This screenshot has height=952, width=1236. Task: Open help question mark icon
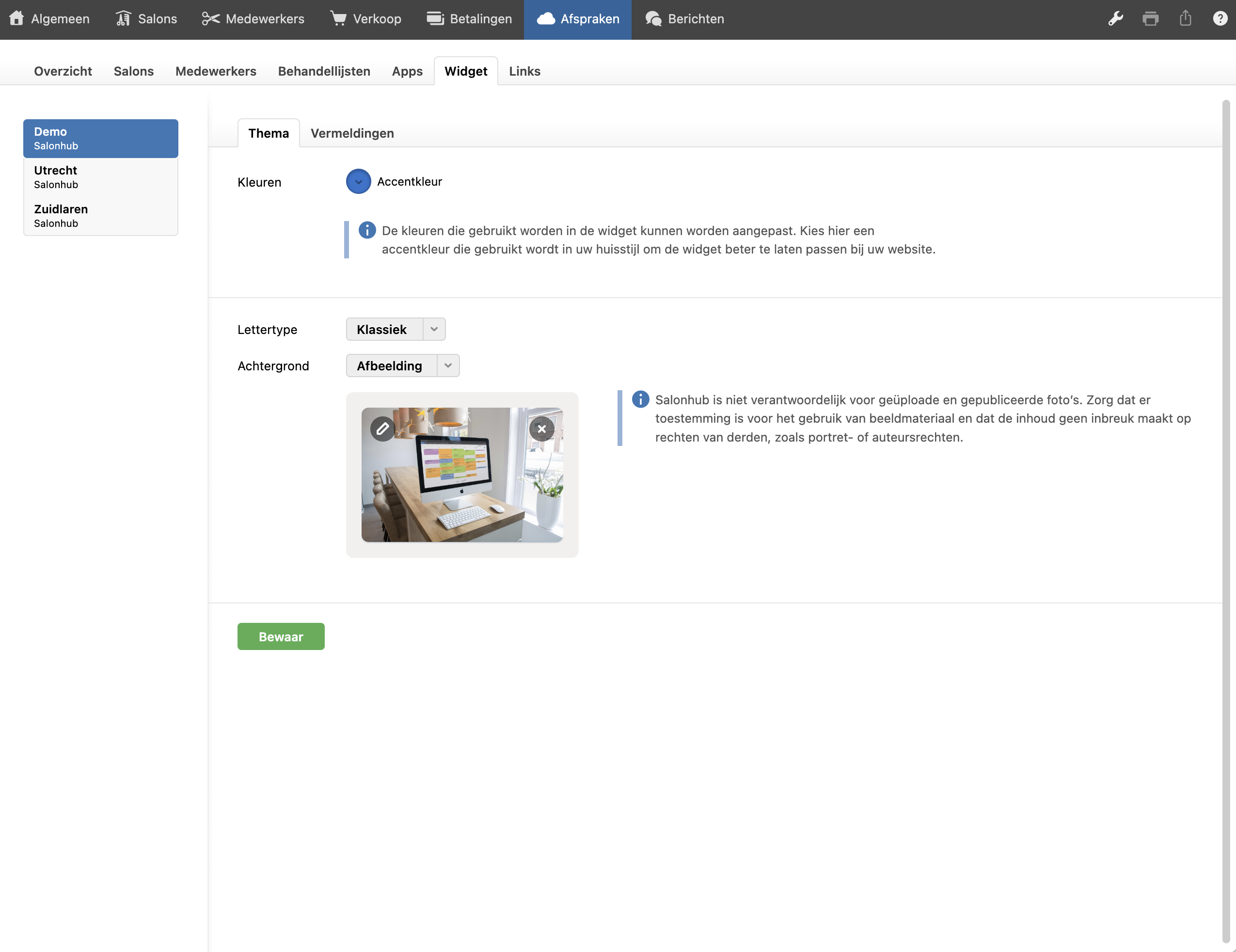1220,19
